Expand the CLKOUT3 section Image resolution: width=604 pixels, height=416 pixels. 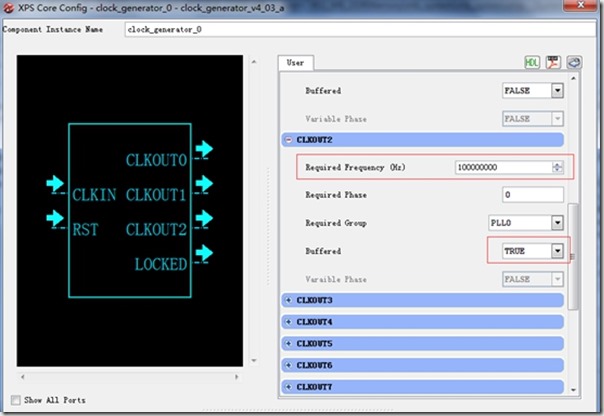(x=289, y=300)
